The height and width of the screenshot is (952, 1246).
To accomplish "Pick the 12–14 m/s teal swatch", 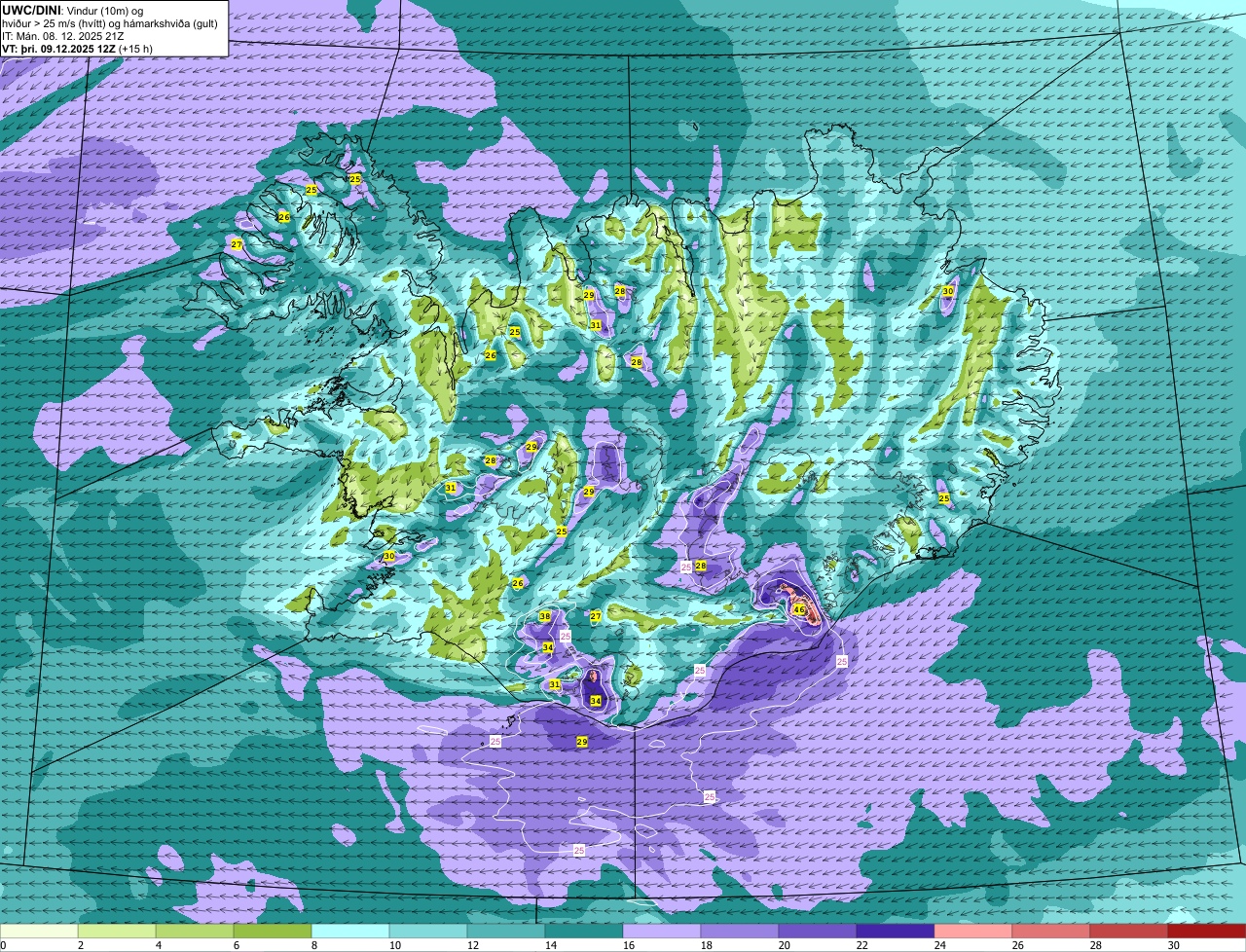I will click(x=506, y=932).
